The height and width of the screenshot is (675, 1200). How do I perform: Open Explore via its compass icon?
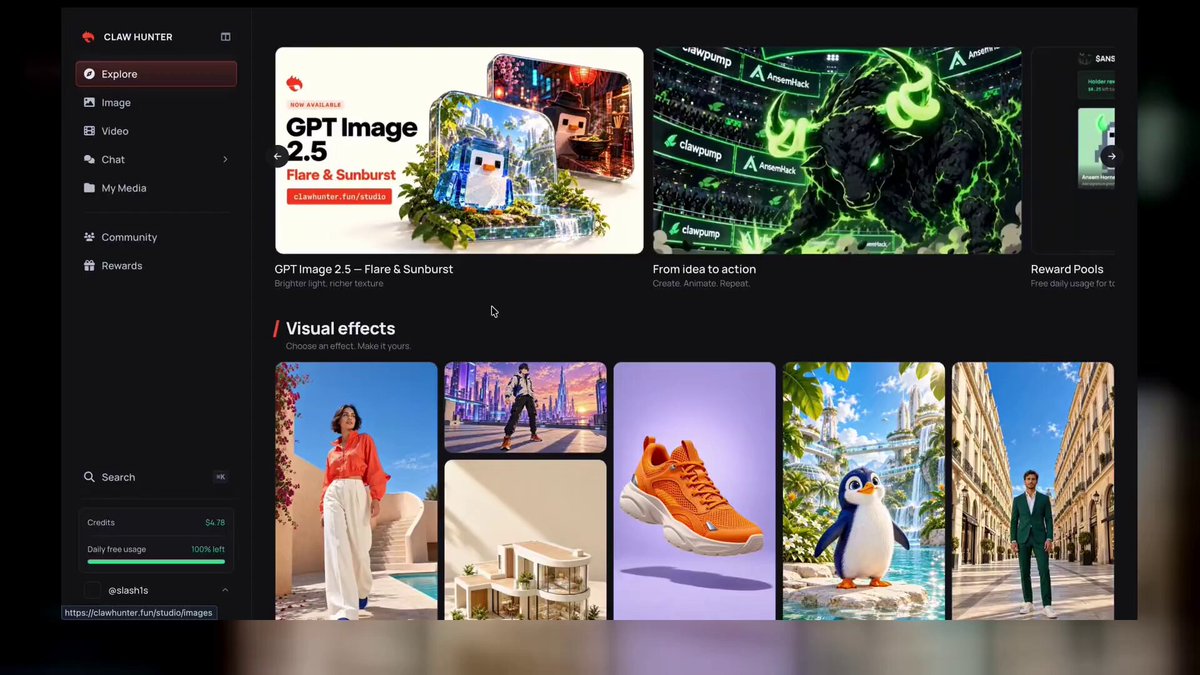click(89, 74)
